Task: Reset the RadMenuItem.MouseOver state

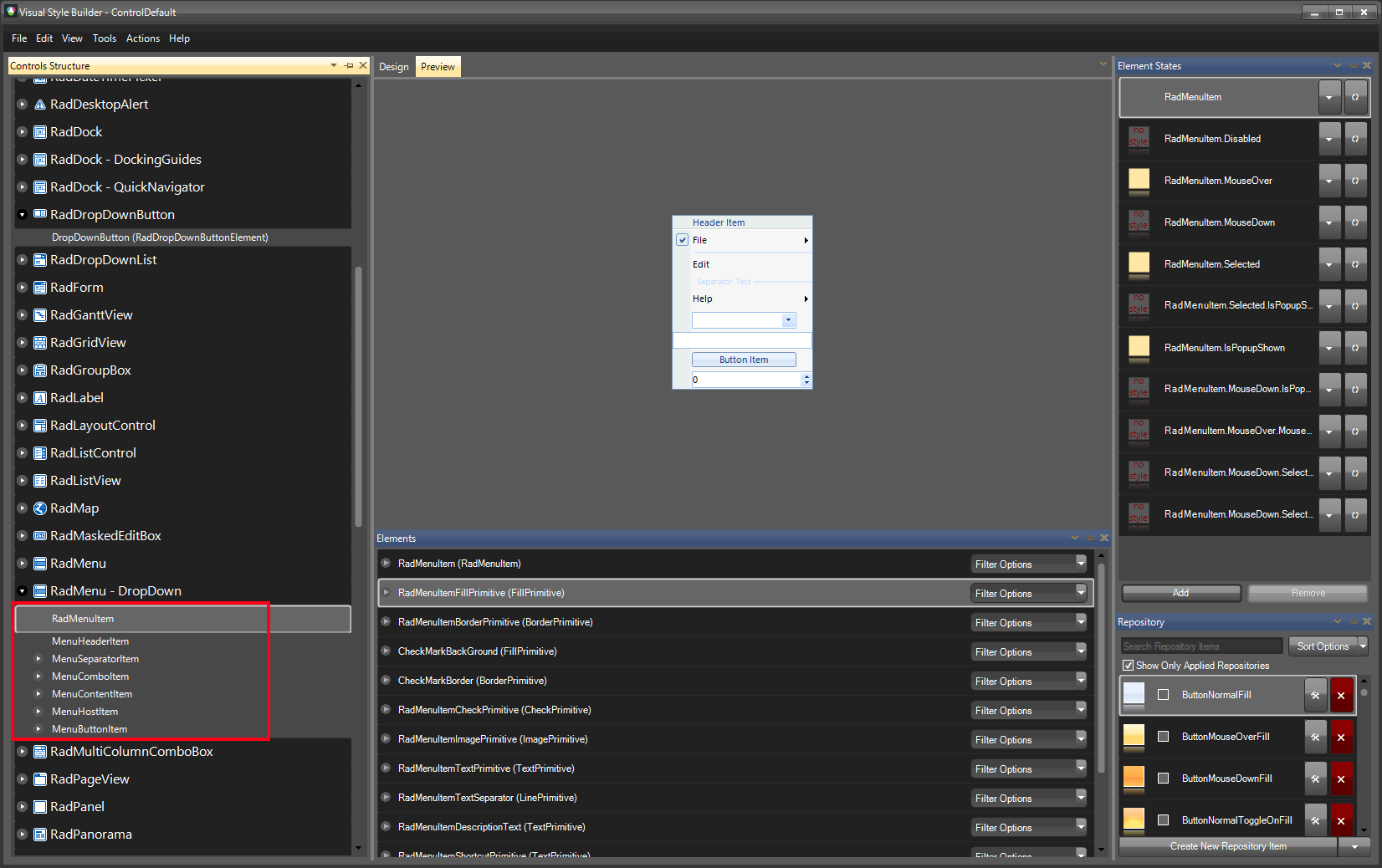Action: point(1355,181)
